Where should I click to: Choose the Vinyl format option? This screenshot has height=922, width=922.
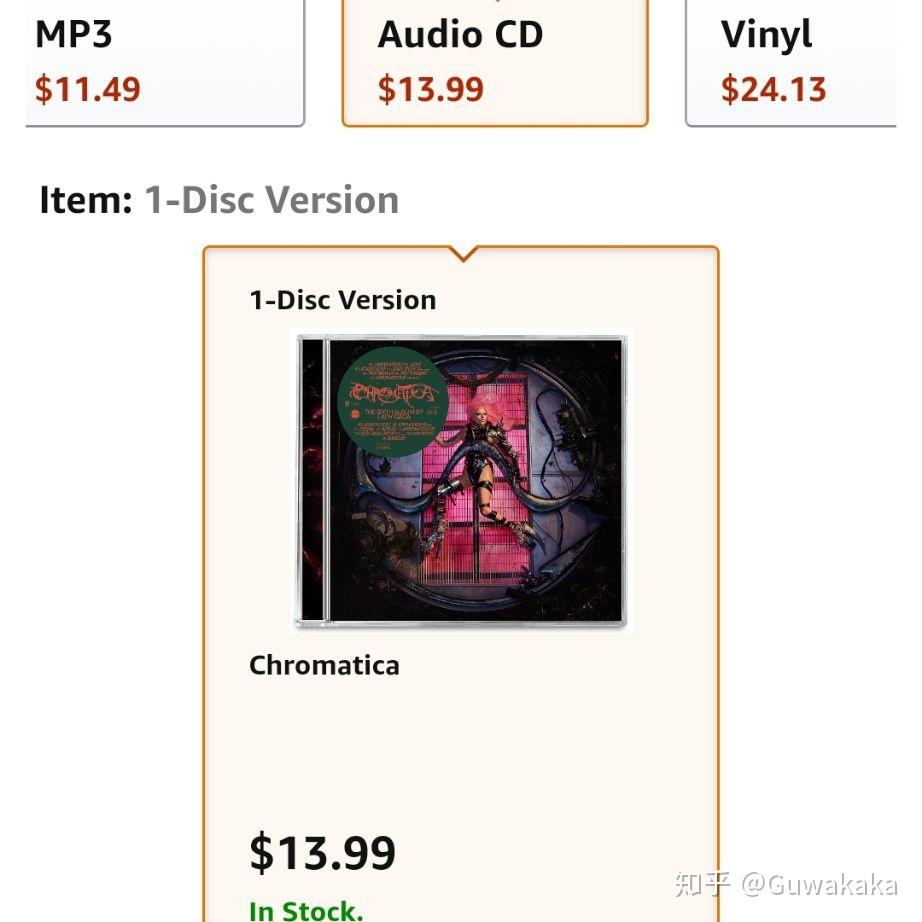(791, 62)
